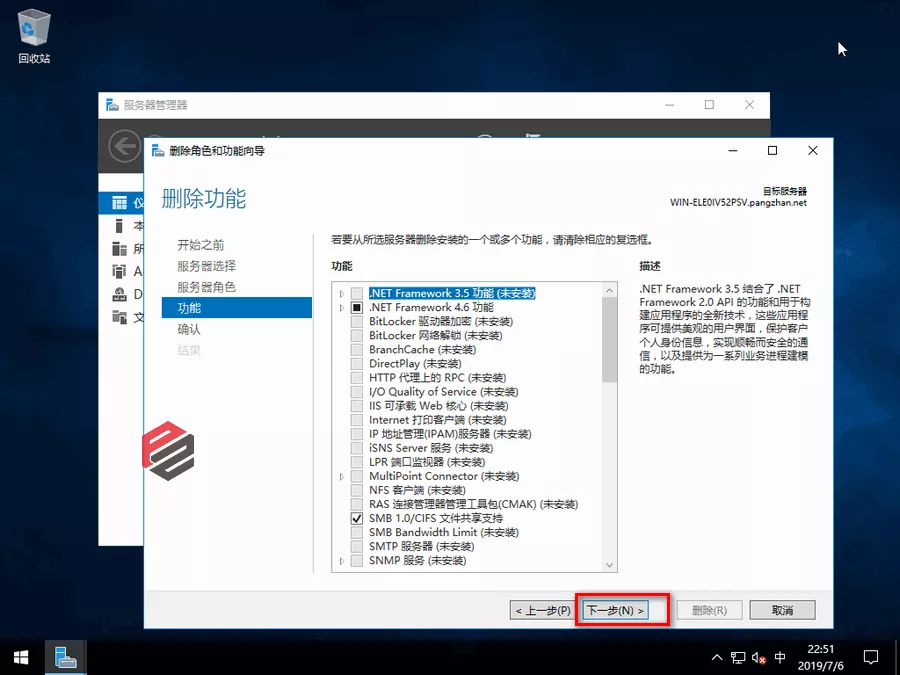Open the notification center icon

point(871,657)
